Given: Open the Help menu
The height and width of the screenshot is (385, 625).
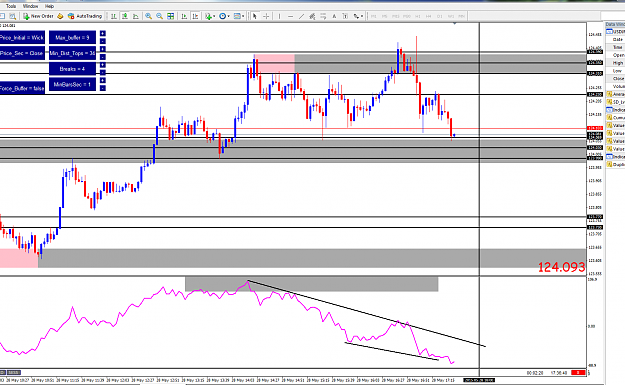Looking at the screenshot, I should point(49,6).
